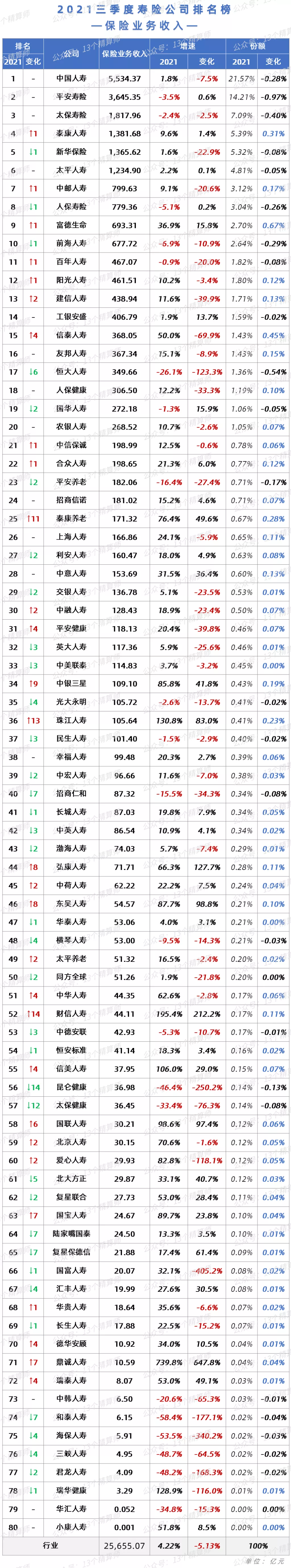Select the company name 横琴人寿
This screenshot has height=1568, width=291.
point(72,940)
